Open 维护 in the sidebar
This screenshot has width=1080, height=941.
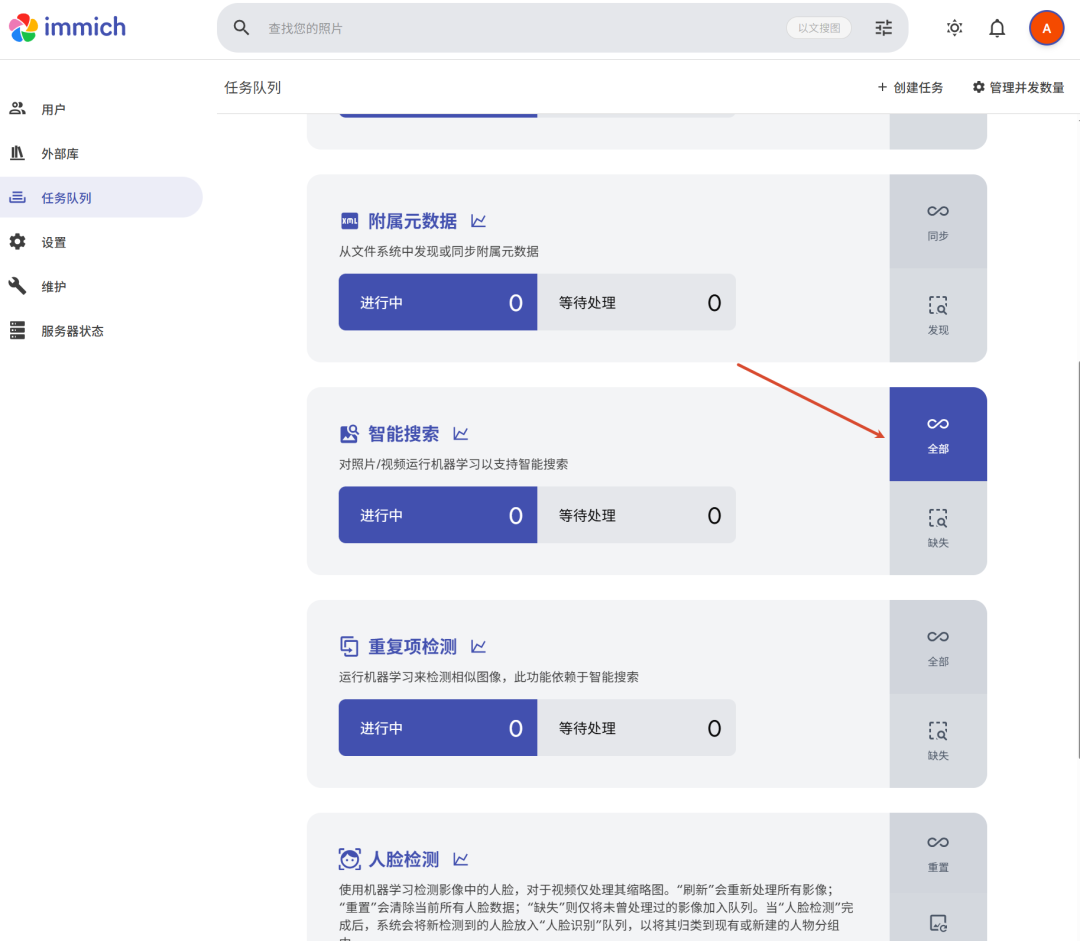pyautogui.click(x=102, y=286)
